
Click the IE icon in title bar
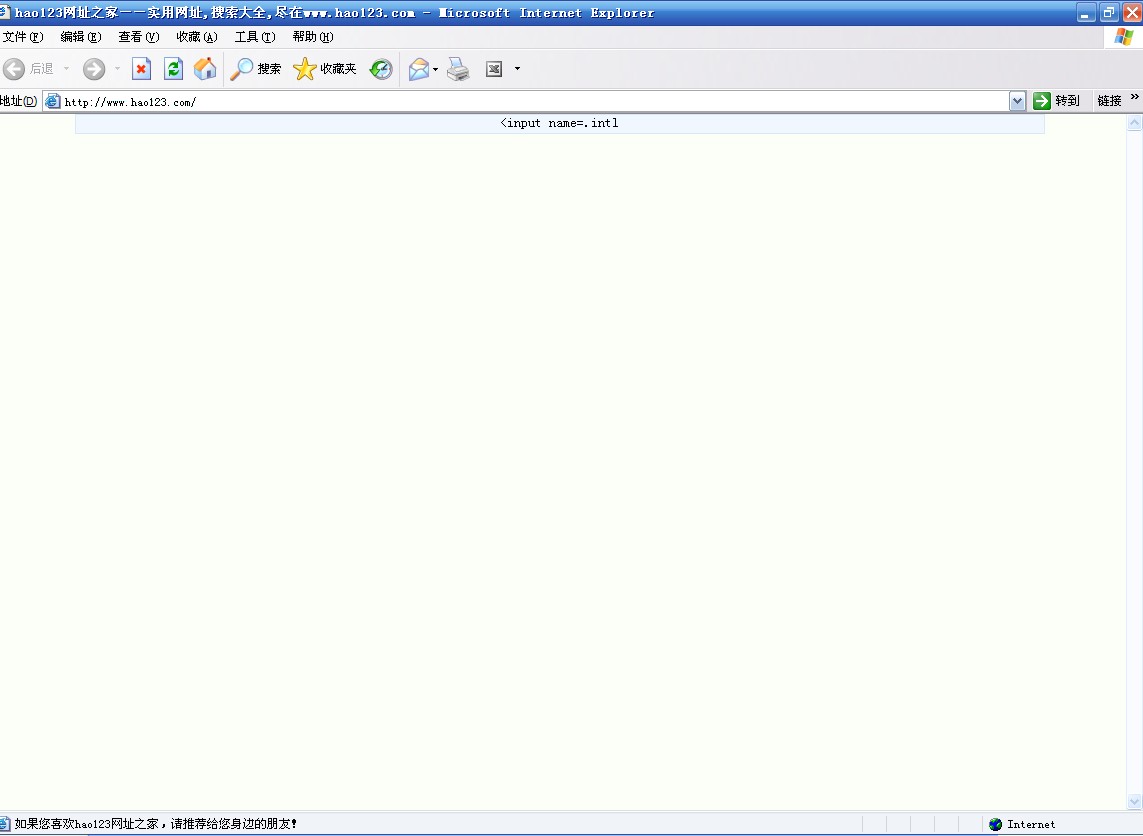[4, 12]
